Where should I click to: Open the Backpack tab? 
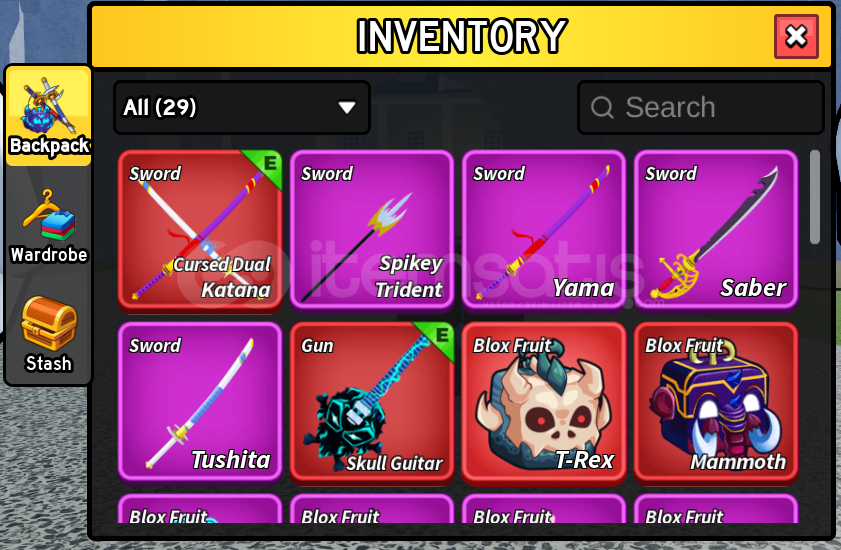[49, 116]
